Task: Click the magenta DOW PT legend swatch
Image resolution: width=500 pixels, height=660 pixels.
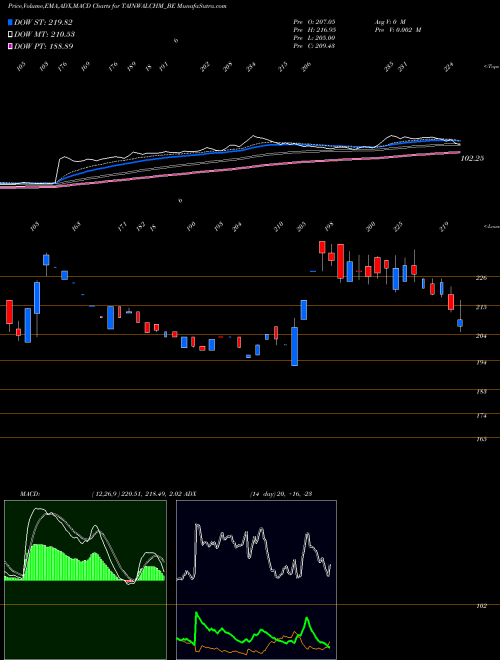Action: 10,45
